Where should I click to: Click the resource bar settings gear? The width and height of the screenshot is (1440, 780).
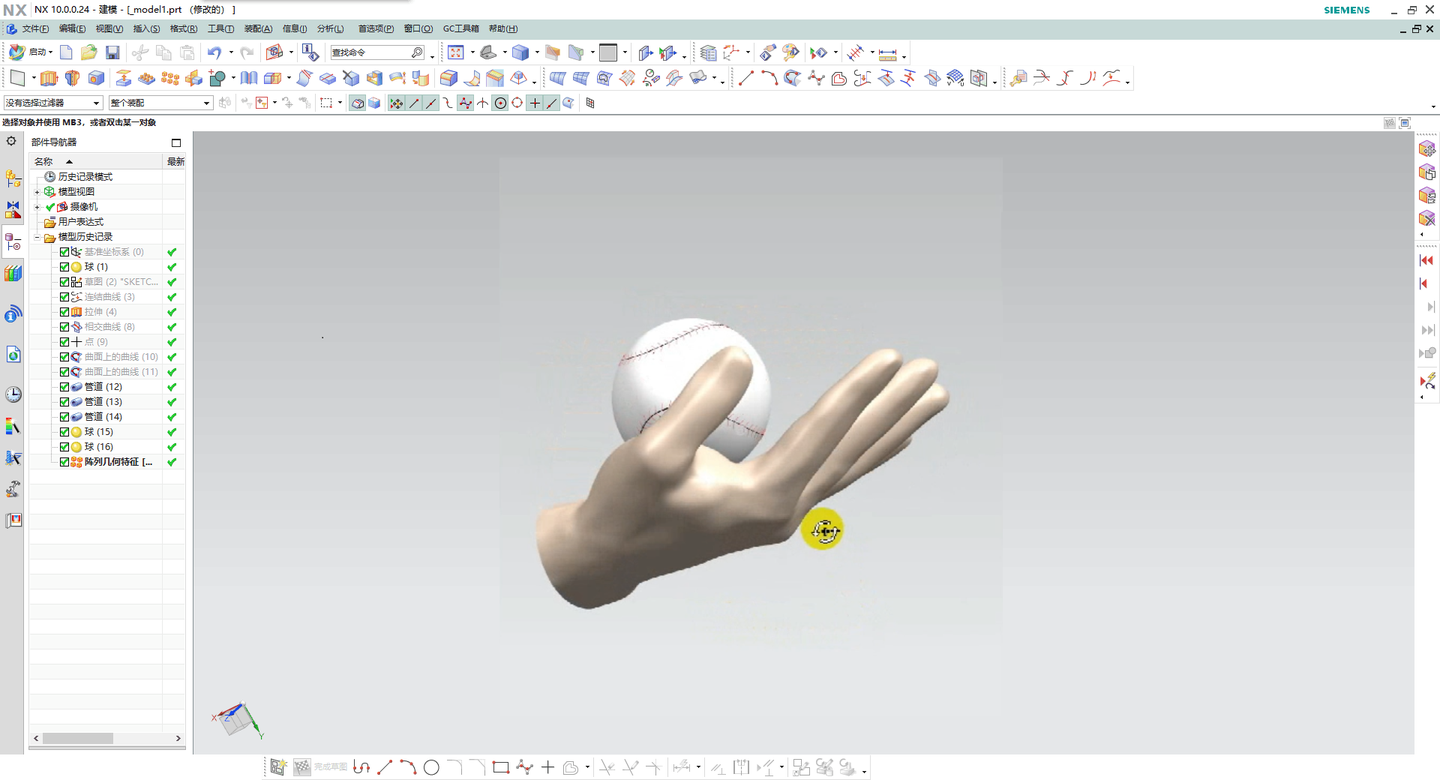[x=12, y=141]
